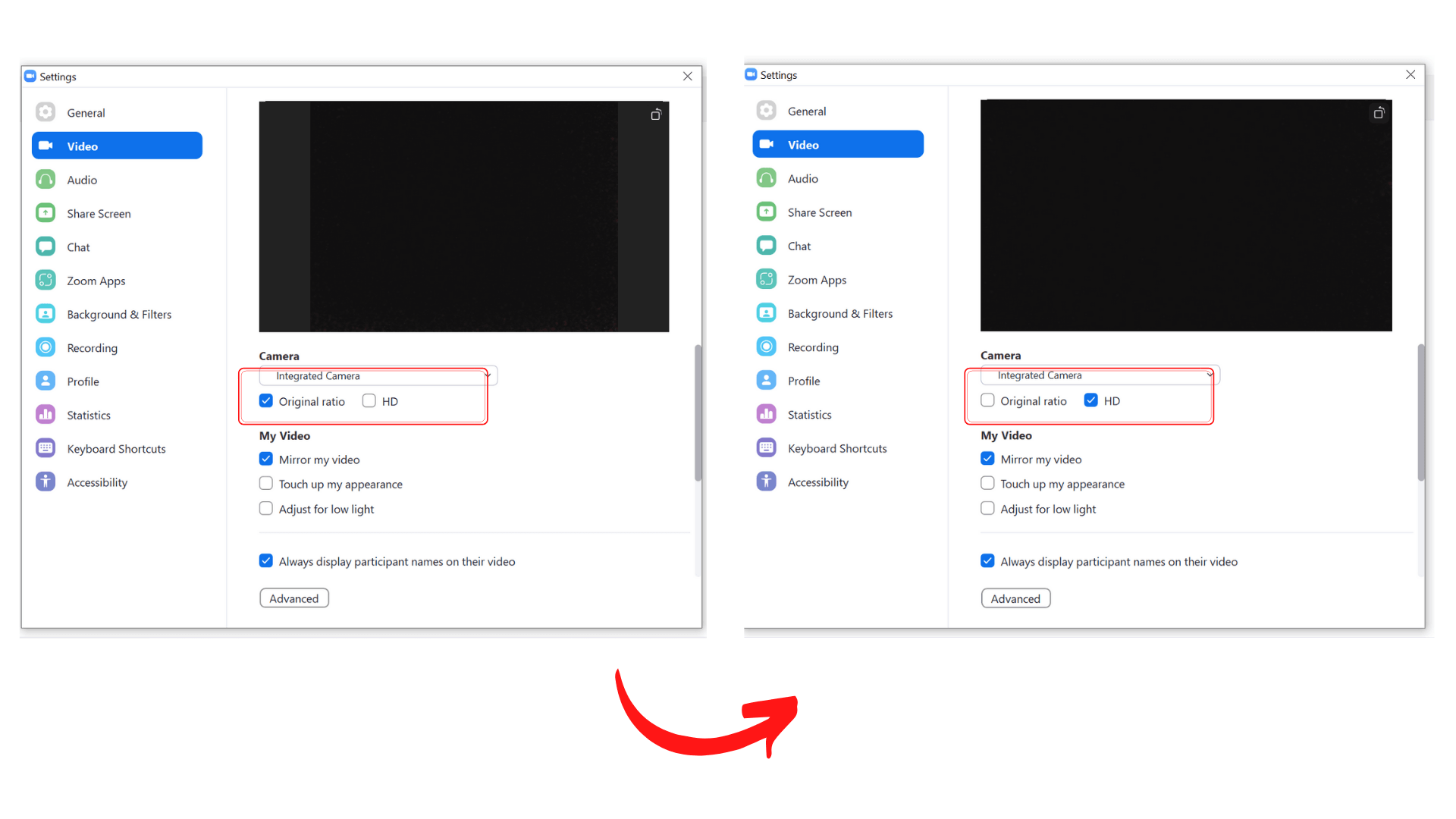1456x819 pixels.
Task: Open Recording settings via the camera icon
Action: (x=45, y=347)
